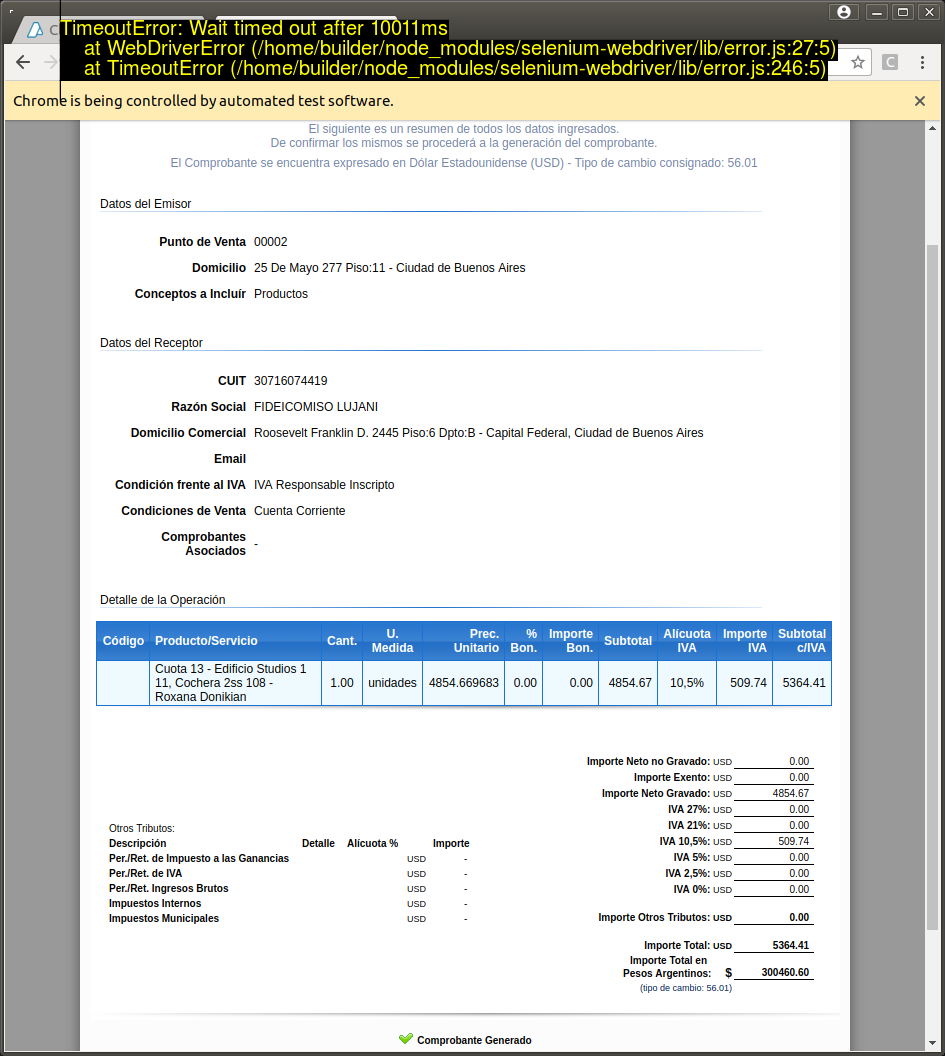Select the tab with the blue triangle favicon
This screenshot has height=1056, width=945.
coord(38,30)
